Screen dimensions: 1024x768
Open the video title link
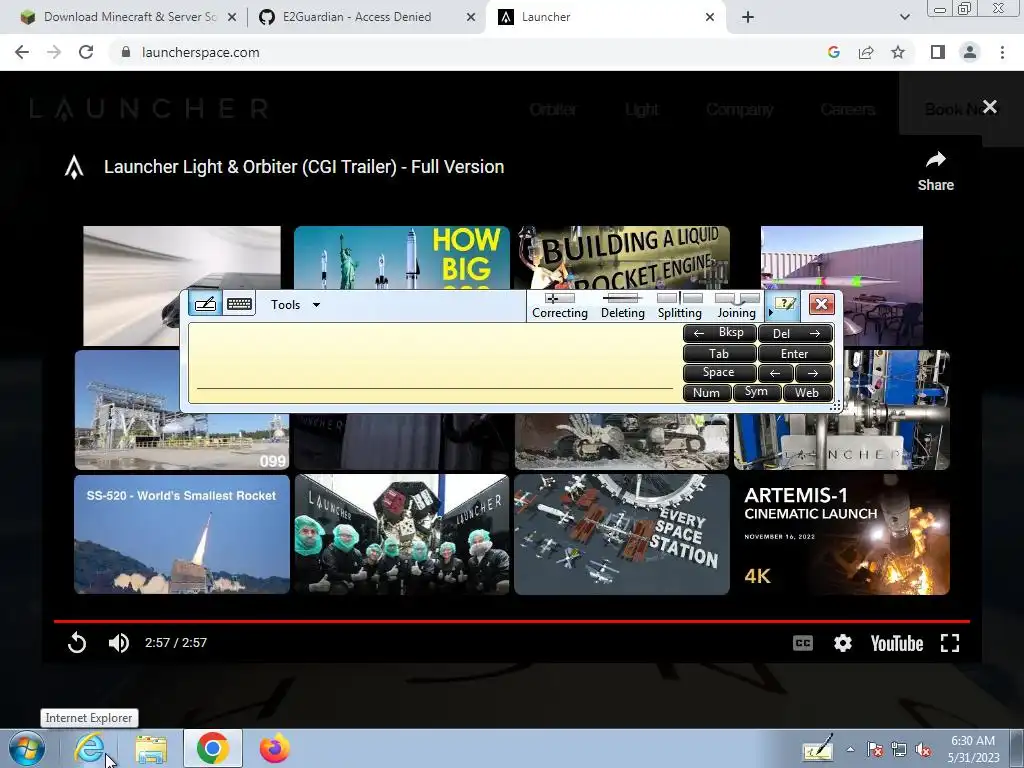click(x=304, y=167)
